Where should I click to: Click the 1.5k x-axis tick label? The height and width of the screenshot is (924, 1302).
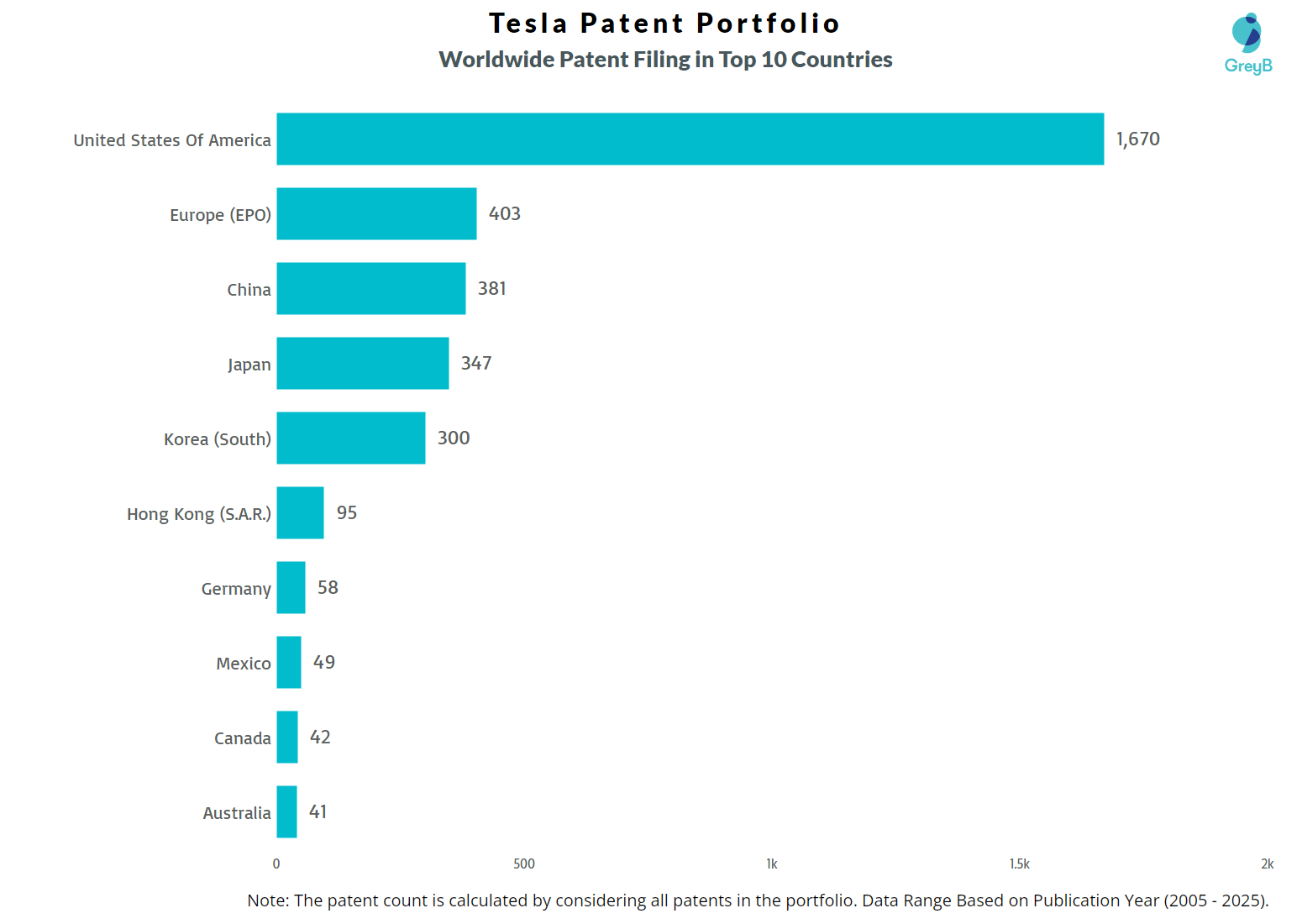coord(1019,864)
